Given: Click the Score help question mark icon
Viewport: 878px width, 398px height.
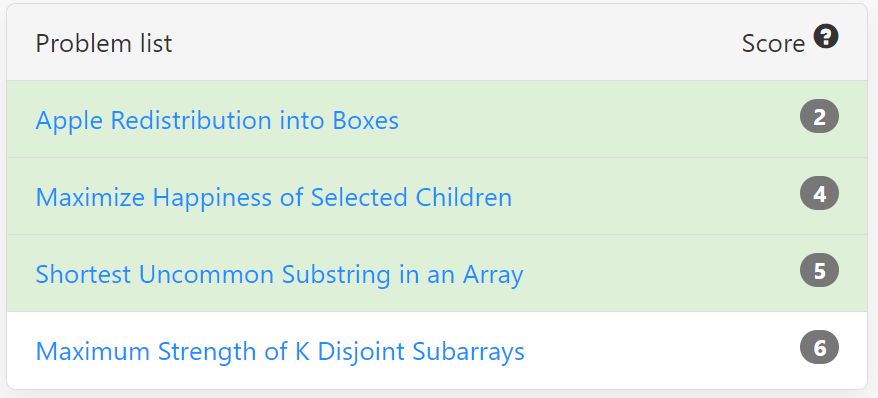Looking at the screenshot, I should click(826, 36).
